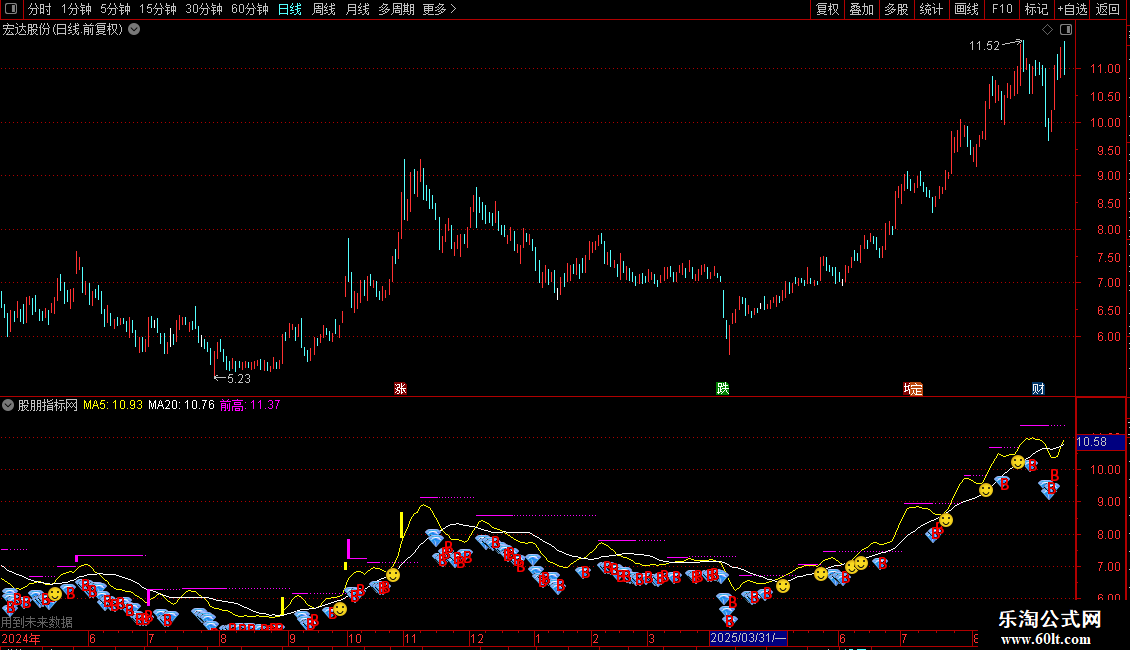Viewport: 1130px width, 650px height.
Task: Toggle the 叠加 overlay option
Action: [x=861, y=9]
